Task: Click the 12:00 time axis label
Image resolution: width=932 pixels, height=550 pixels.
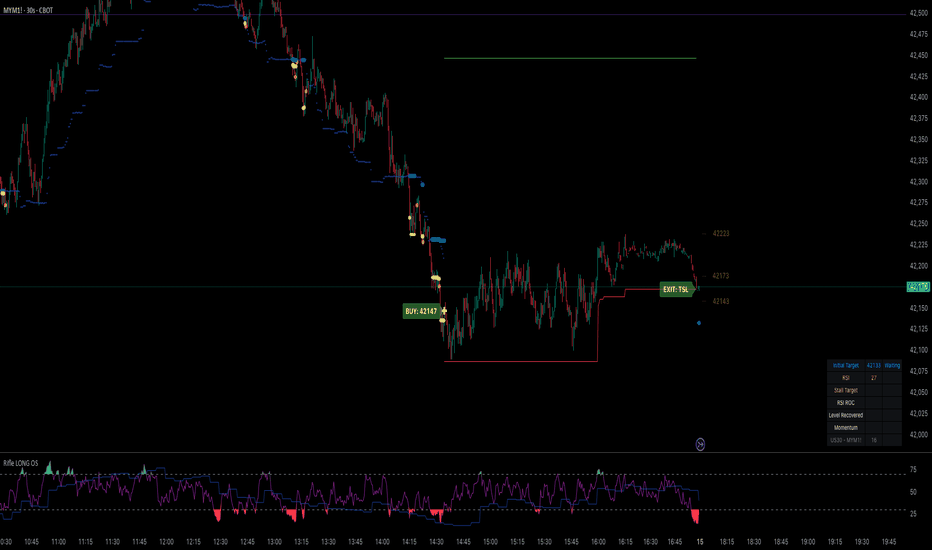Action: tap(166, 542)
